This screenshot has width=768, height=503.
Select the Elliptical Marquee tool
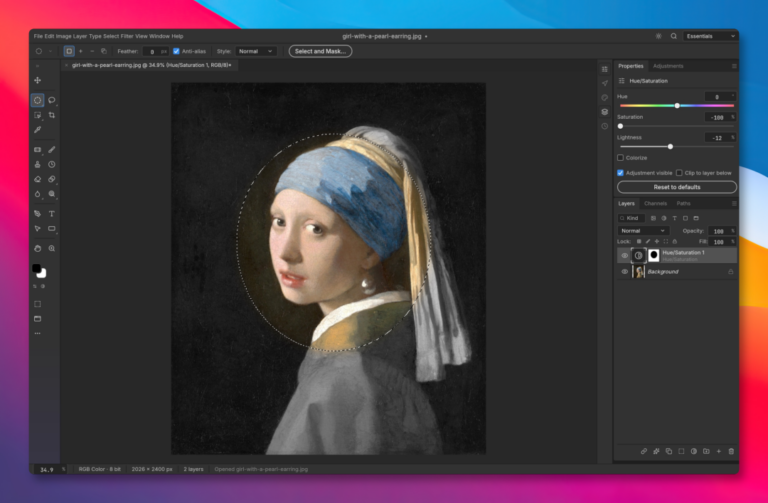(38, 100)
